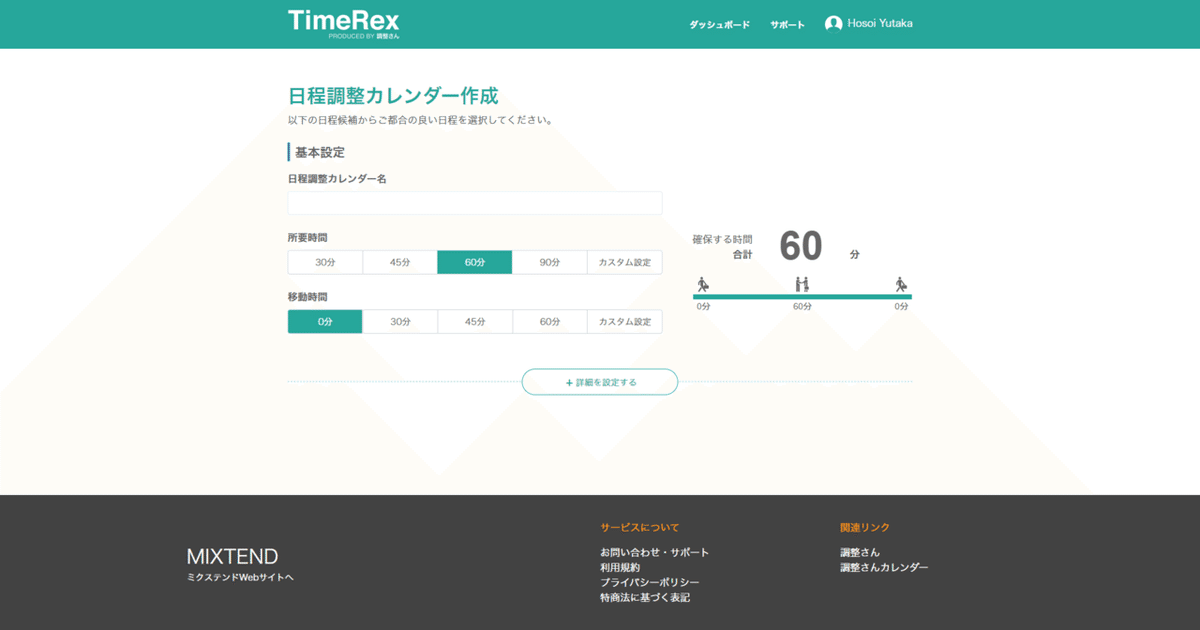Click the TimeRex logo
Image resolution: width=1200 pixels, height=630 pixels.
[x=344, y=23]
